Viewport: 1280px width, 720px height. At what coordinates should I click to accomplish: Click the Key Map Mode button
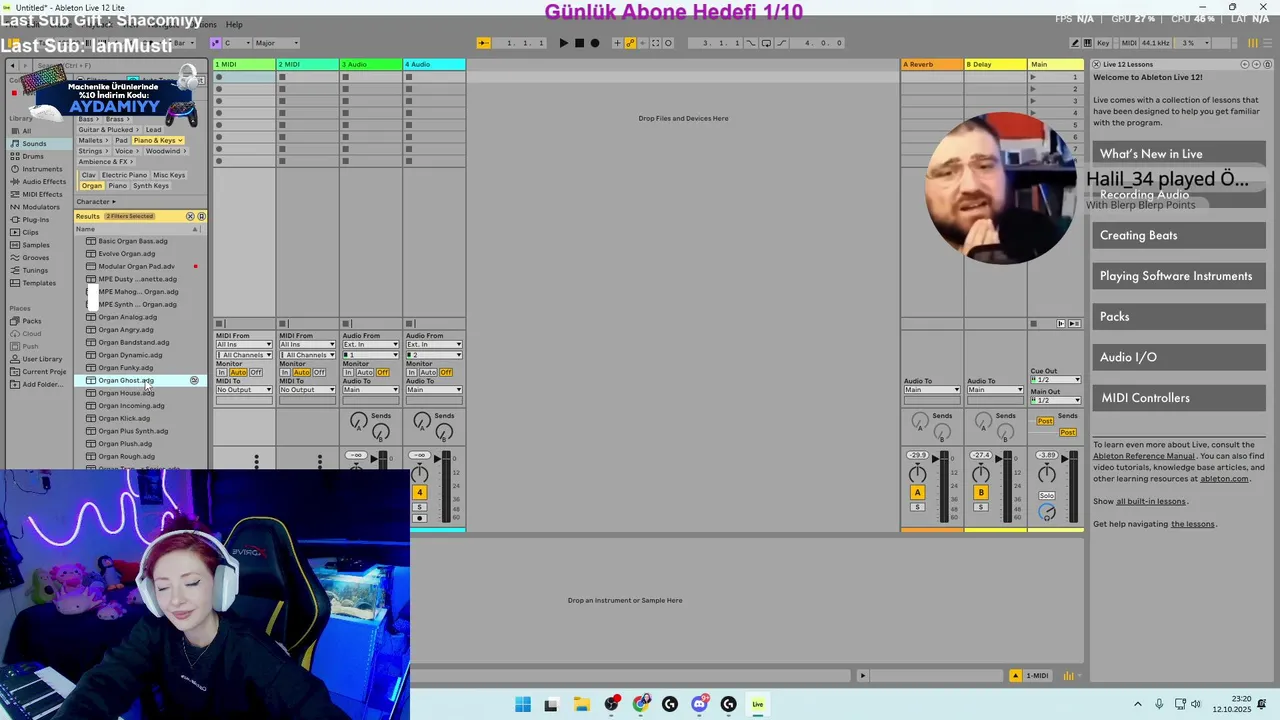coord(1103,43)
